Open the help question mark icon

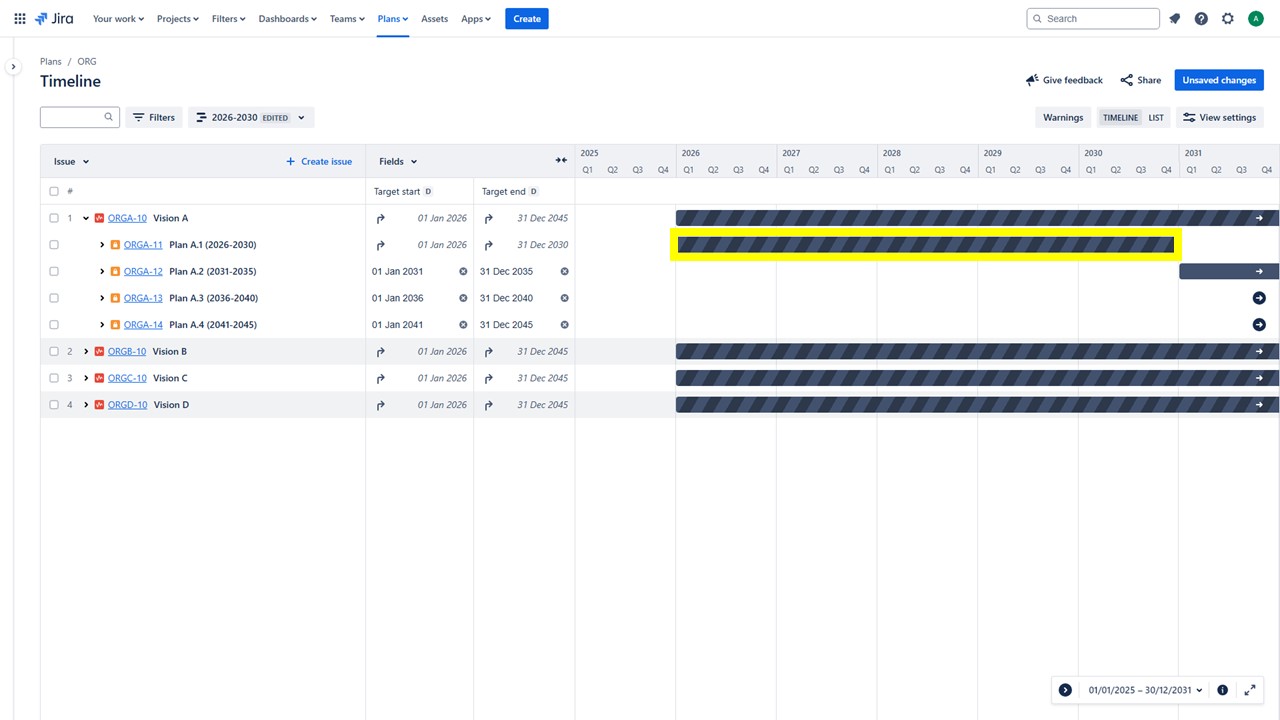[x=1201, y=18]
